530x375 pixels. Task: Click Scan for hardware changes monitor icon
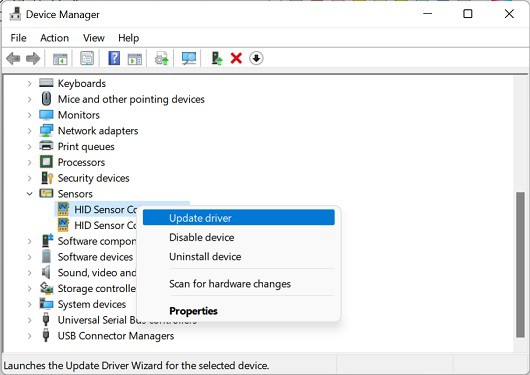189,58
